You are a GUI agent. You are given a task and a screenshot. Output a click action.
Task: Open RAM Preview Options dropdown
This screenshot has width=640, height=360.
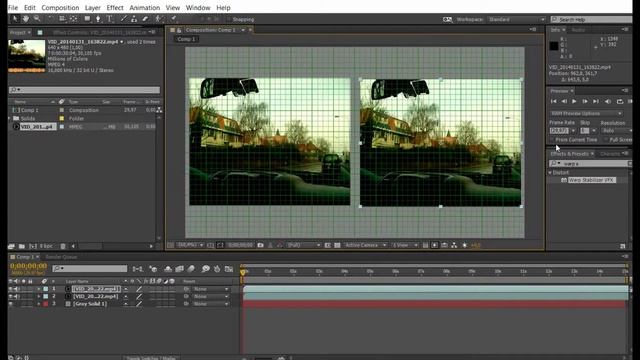pyautogui.click(x=586, y=113)
